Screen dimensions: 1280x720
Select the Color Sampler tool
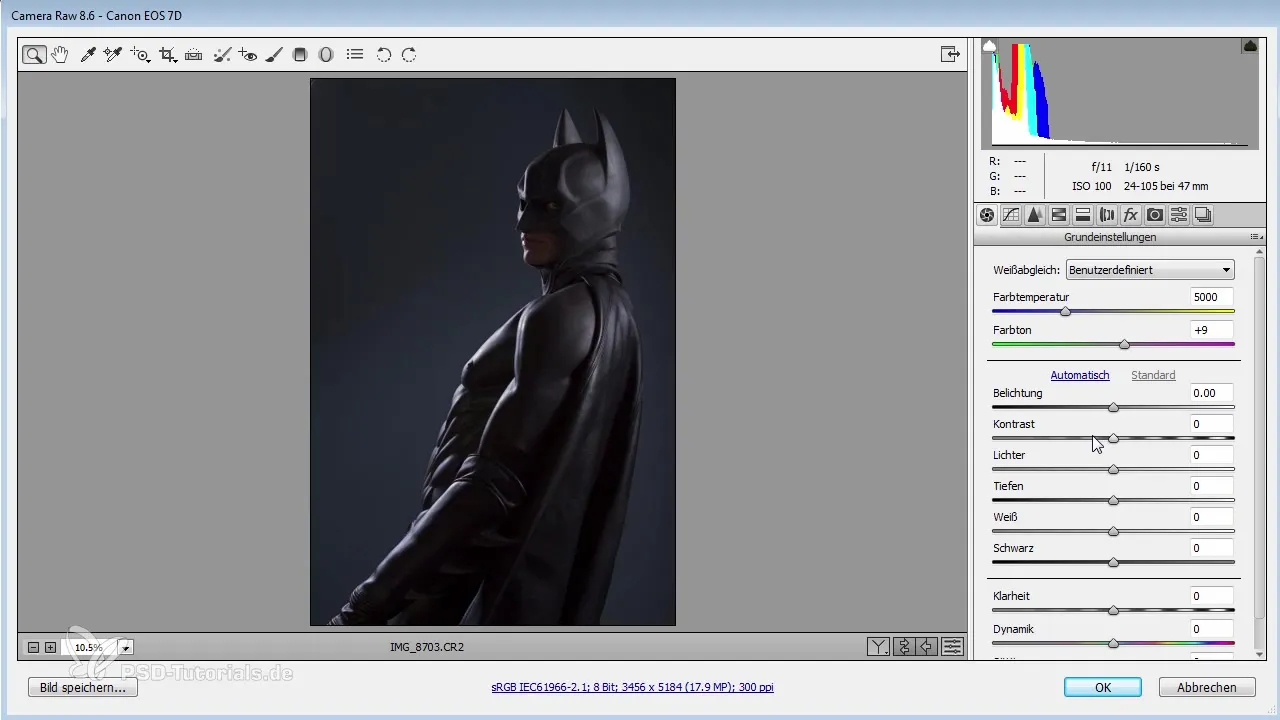coord(113,55)
